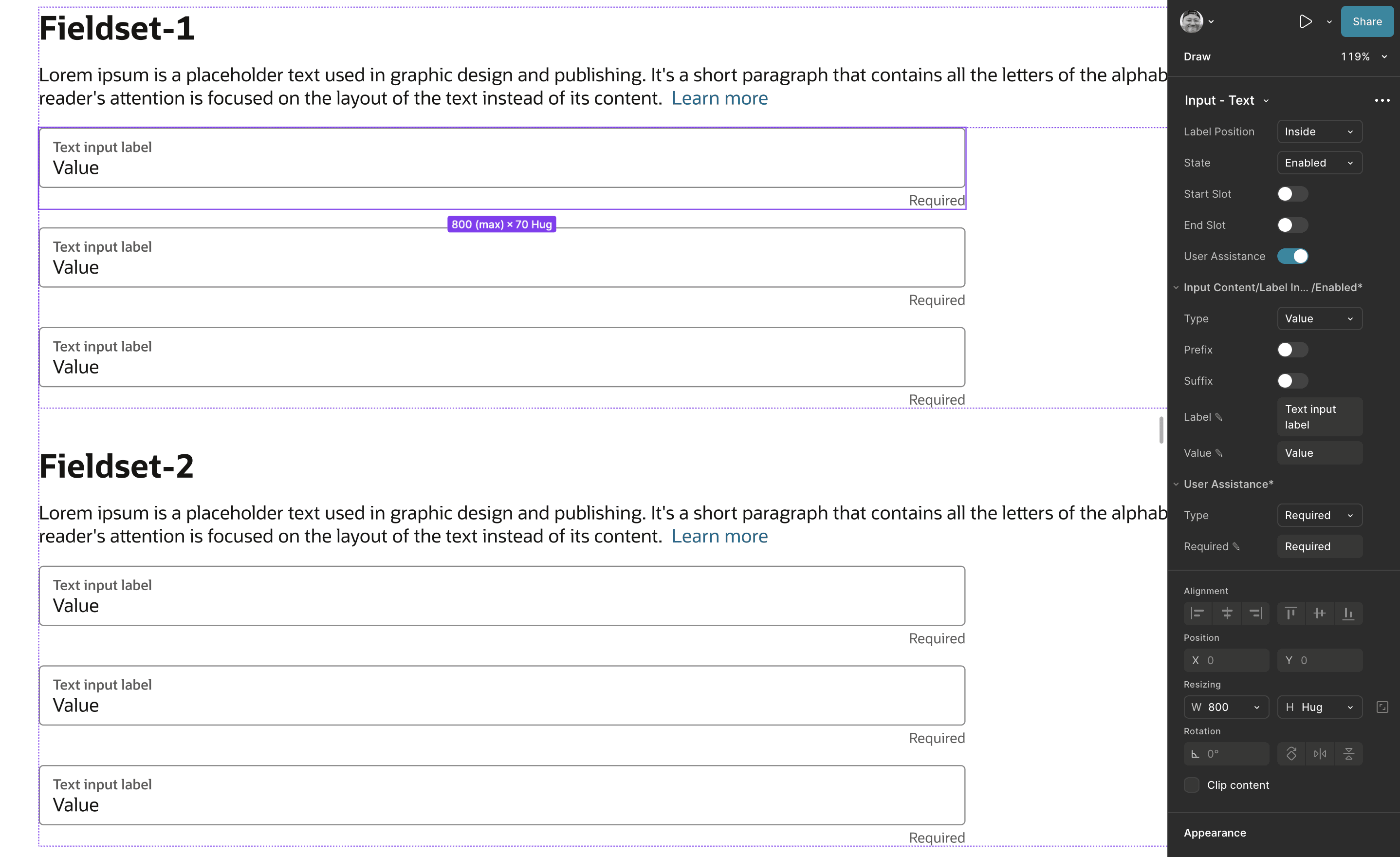Screen dimensions: 1400x857
Task: Open the Label Position dropdown
Action: [x=1319, y=132]
